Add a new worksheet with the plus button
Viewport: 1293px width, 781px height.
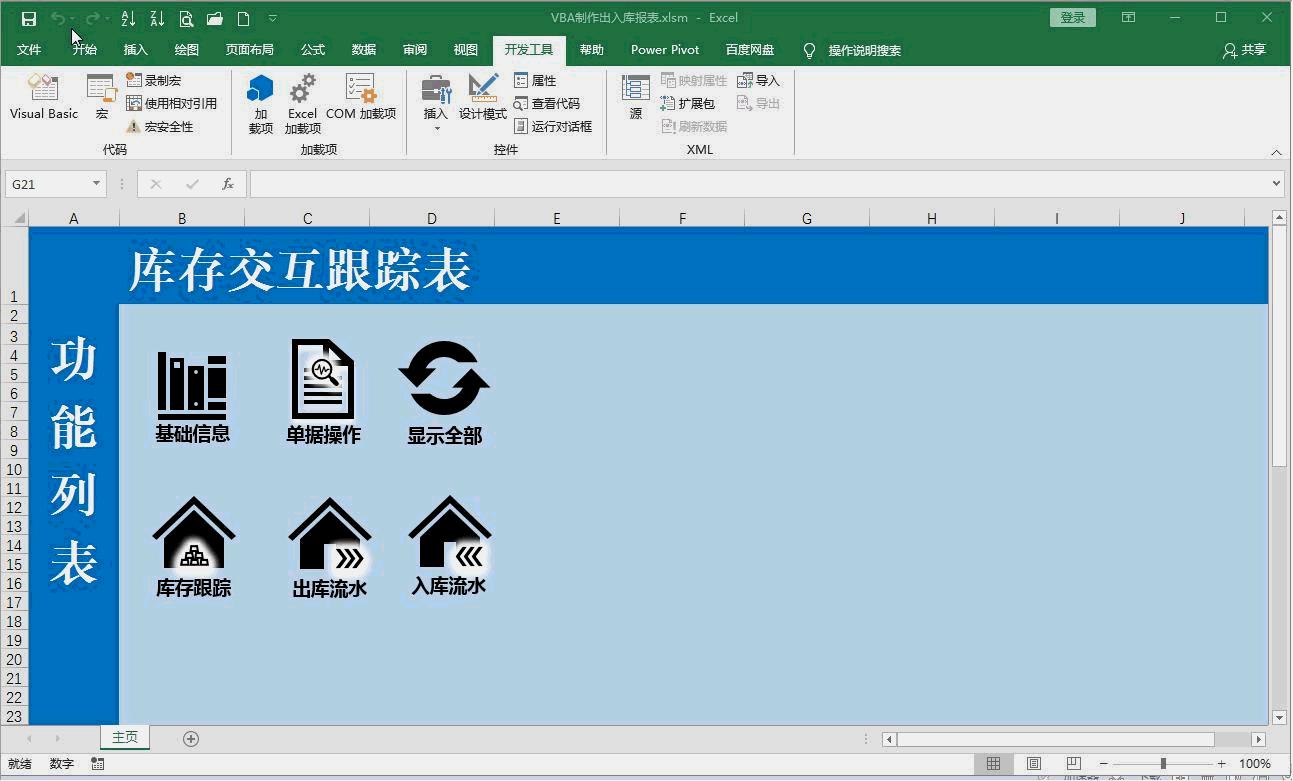(x=190, y=738)
